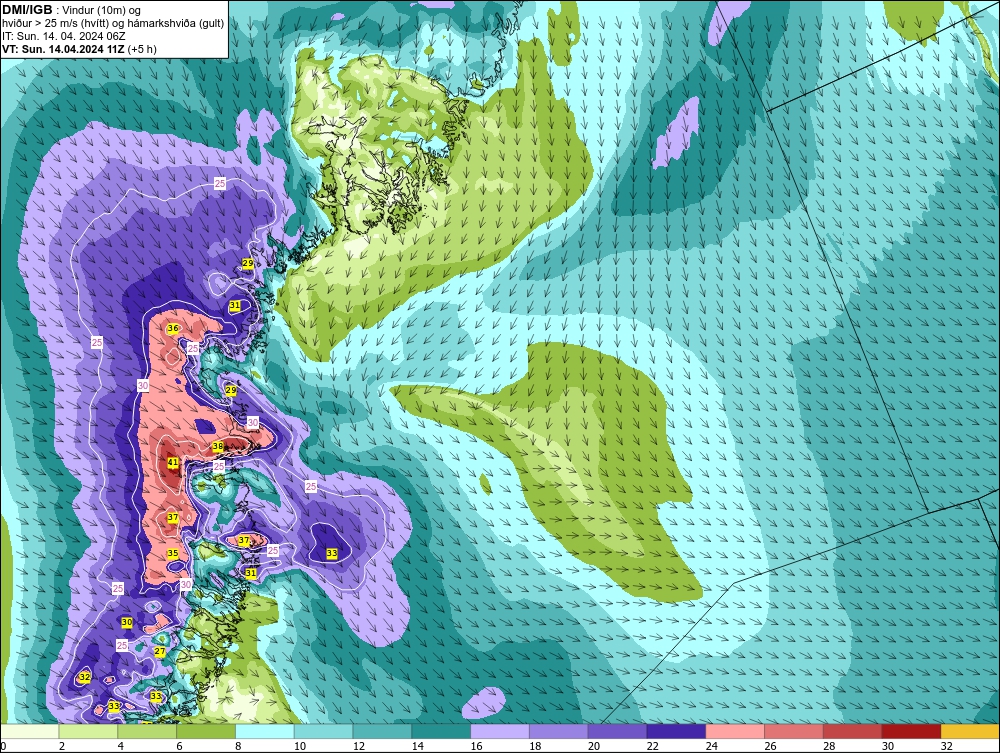1000x753 pixels.
Task: Click the yellow gust label 41
Action: tap(173, 462)
